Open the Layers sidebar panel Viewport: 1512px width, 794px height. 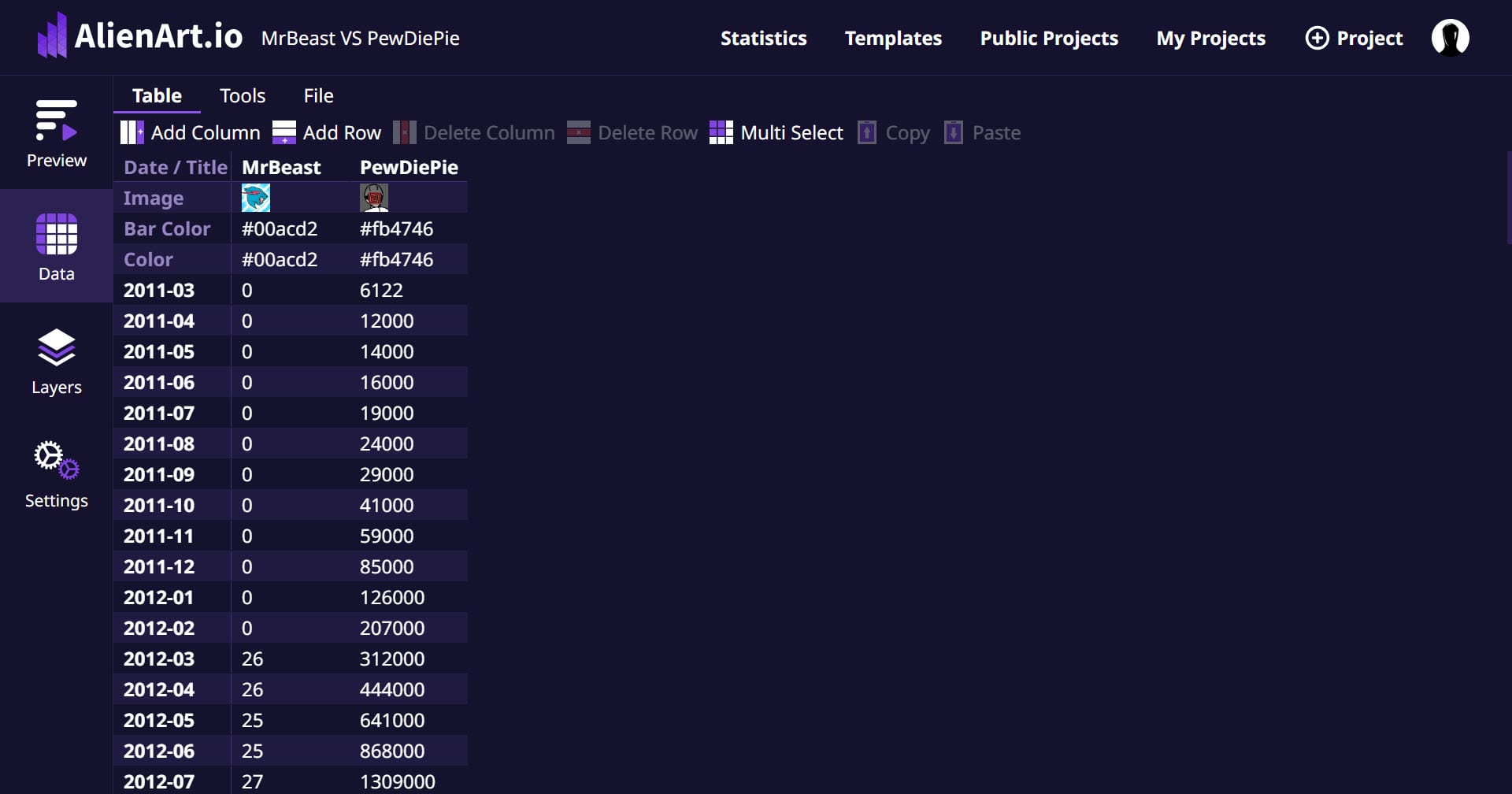coord(56,359)
